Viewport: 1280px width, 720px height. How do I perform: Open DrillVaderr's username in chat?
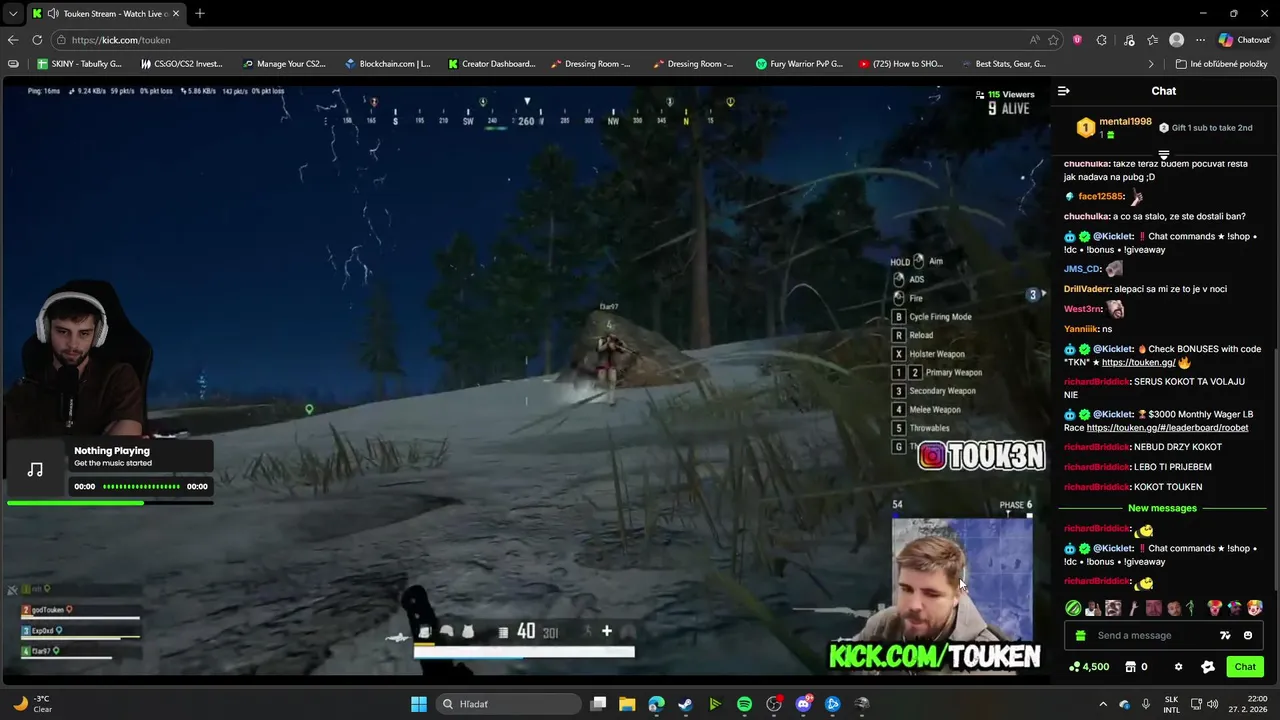click(1087, 289)
